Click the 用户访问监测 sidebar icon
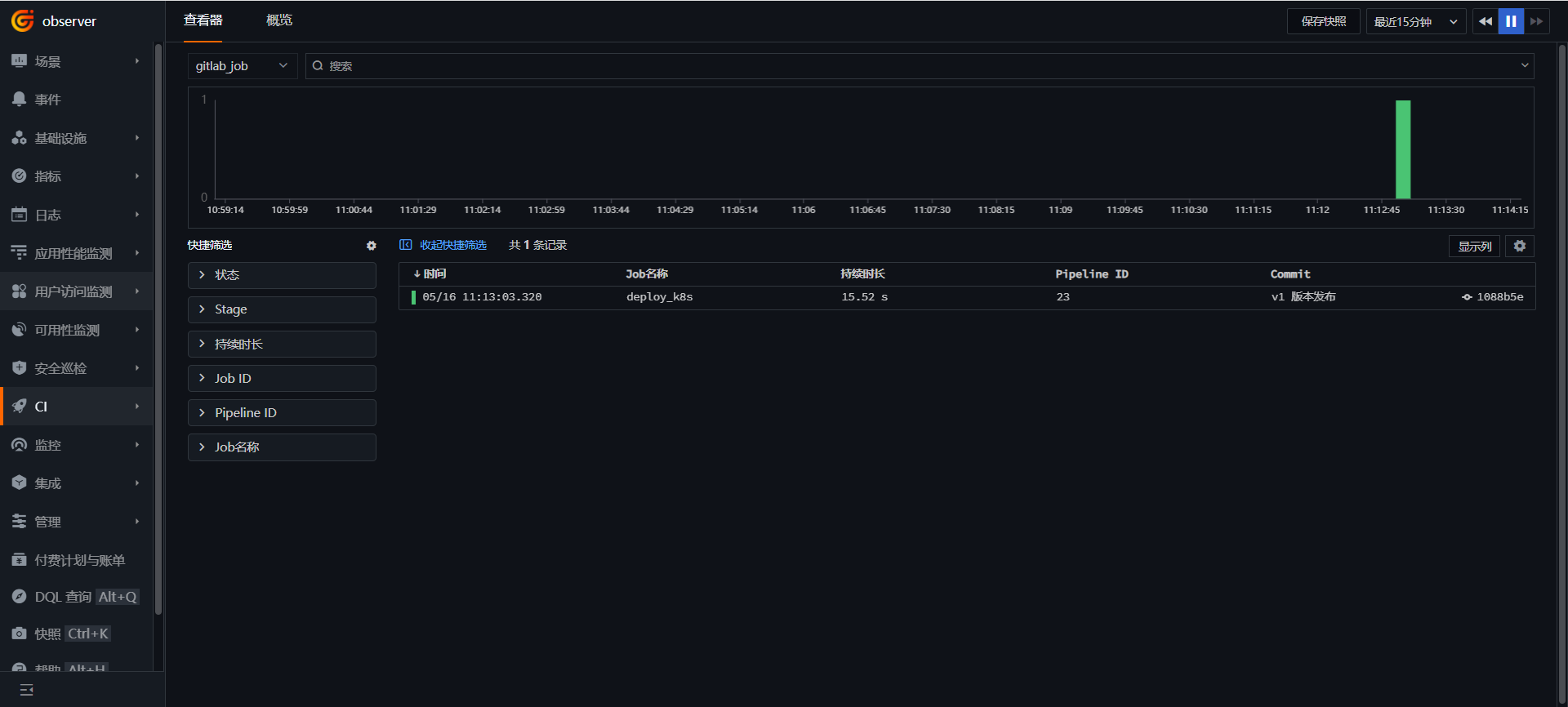This screenshot has height=707, width=1568. point(19,291)
